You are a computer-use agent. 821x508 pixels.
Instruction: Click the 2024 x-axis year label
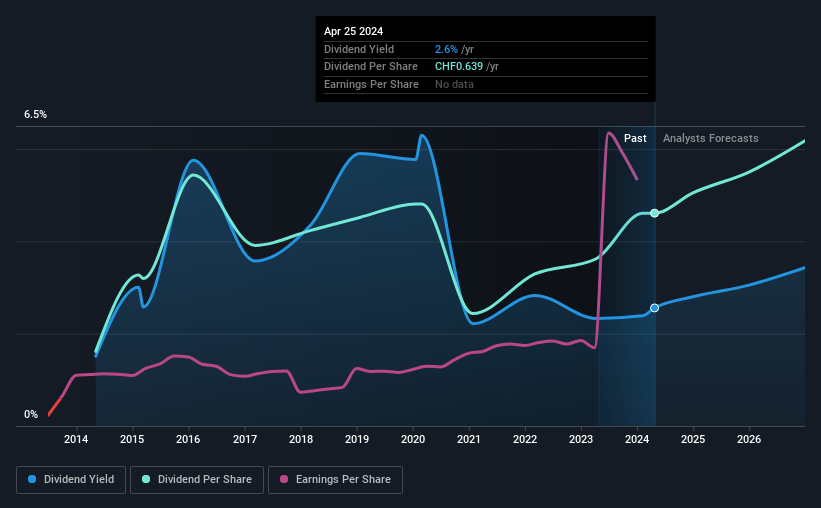637,439
